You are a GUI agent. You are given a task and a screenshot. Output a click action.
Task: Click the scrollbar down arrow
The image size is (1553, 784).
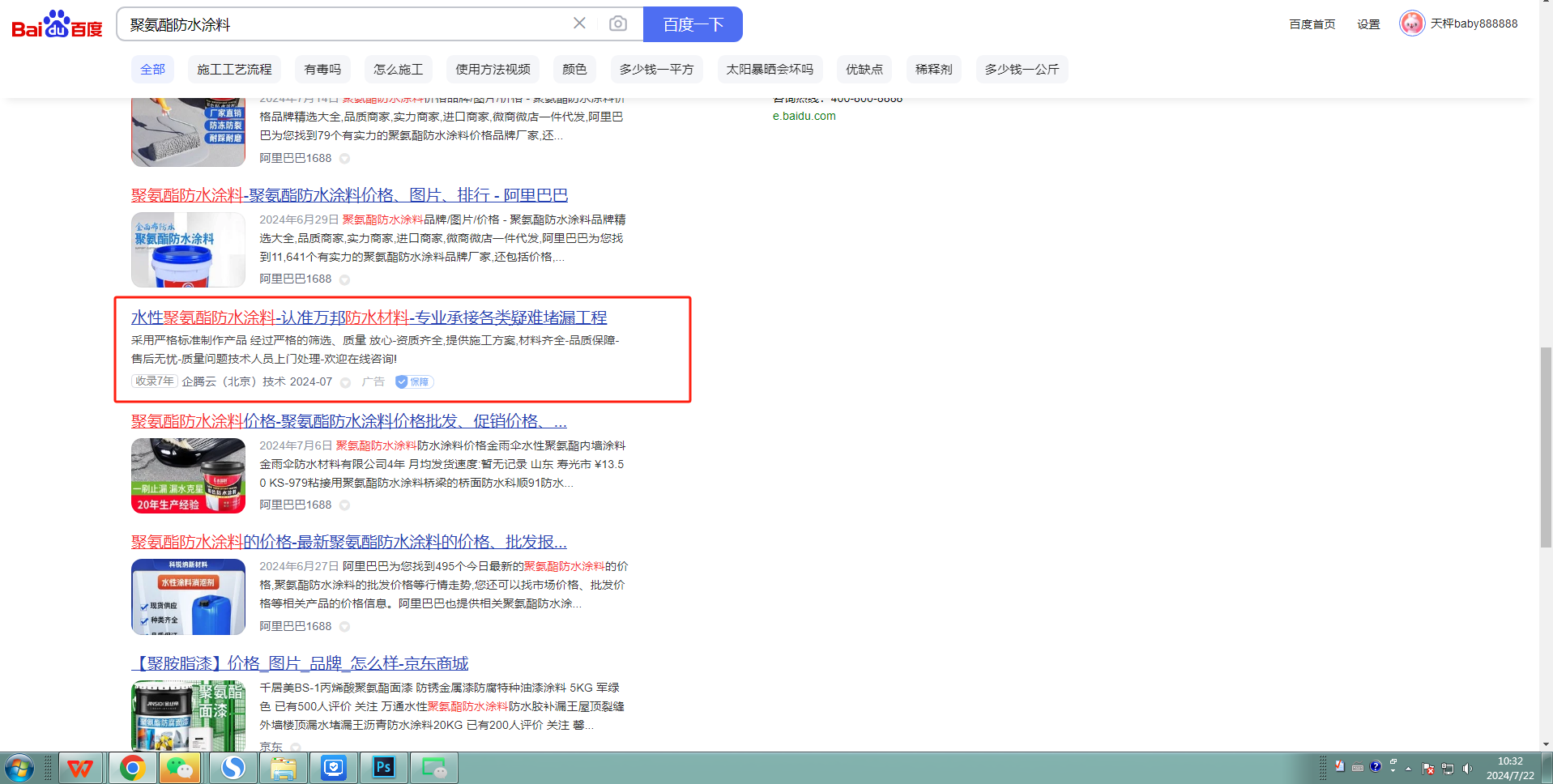(1546, 744)
